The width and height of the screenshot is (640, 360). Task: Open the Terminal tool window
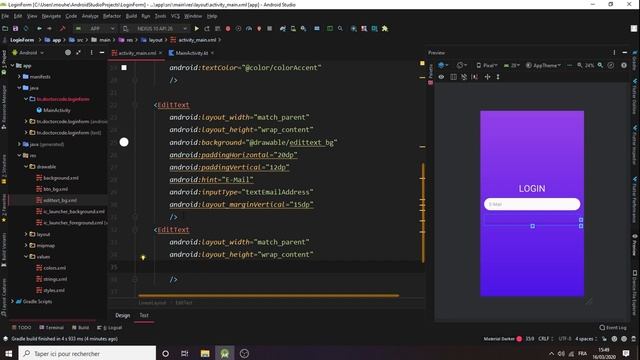51,327
